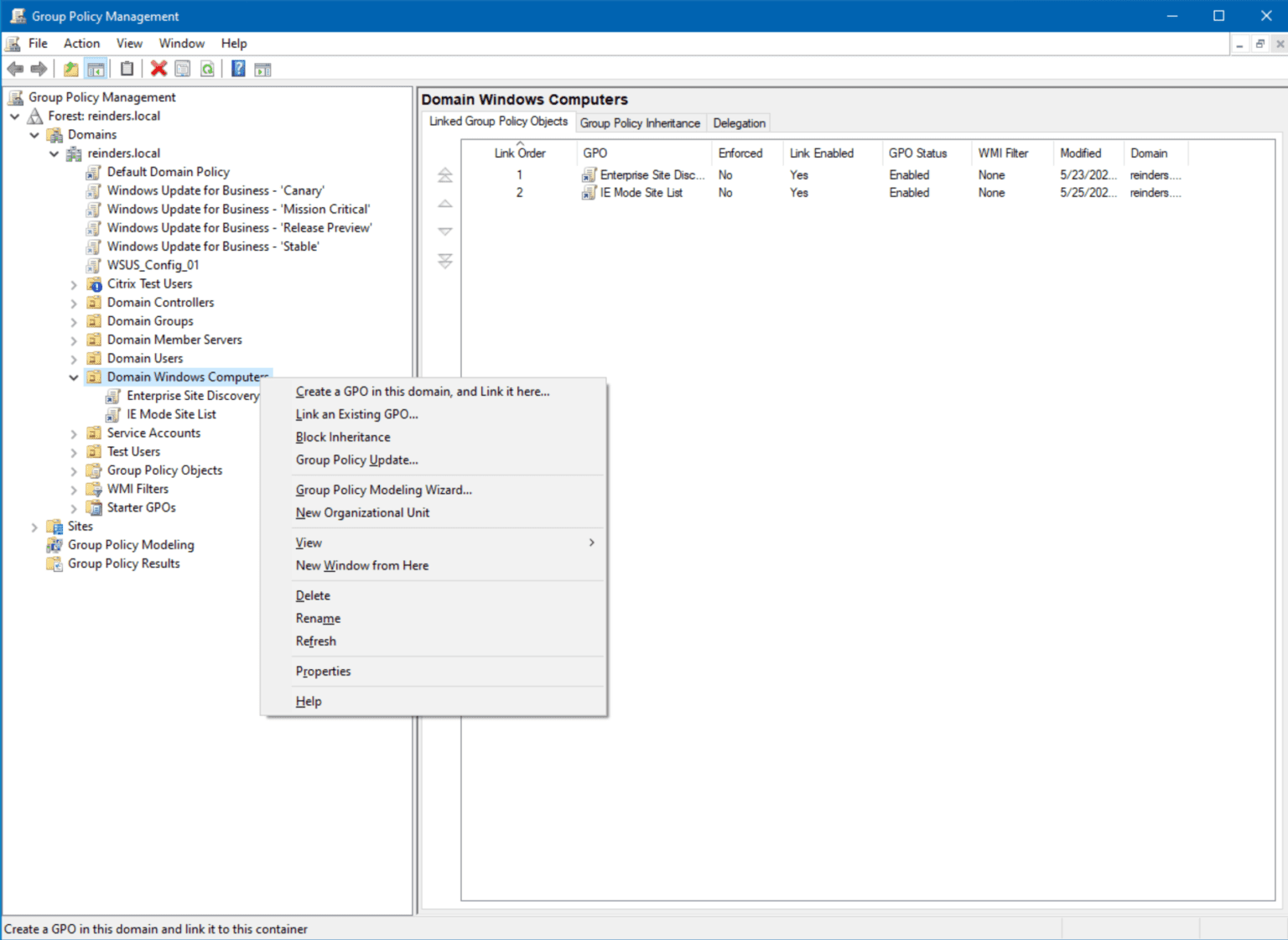Screen dimensions: 1288x940
Task: Toggle the Show/Hide Console Tree icon
Action: pos(96,69)
